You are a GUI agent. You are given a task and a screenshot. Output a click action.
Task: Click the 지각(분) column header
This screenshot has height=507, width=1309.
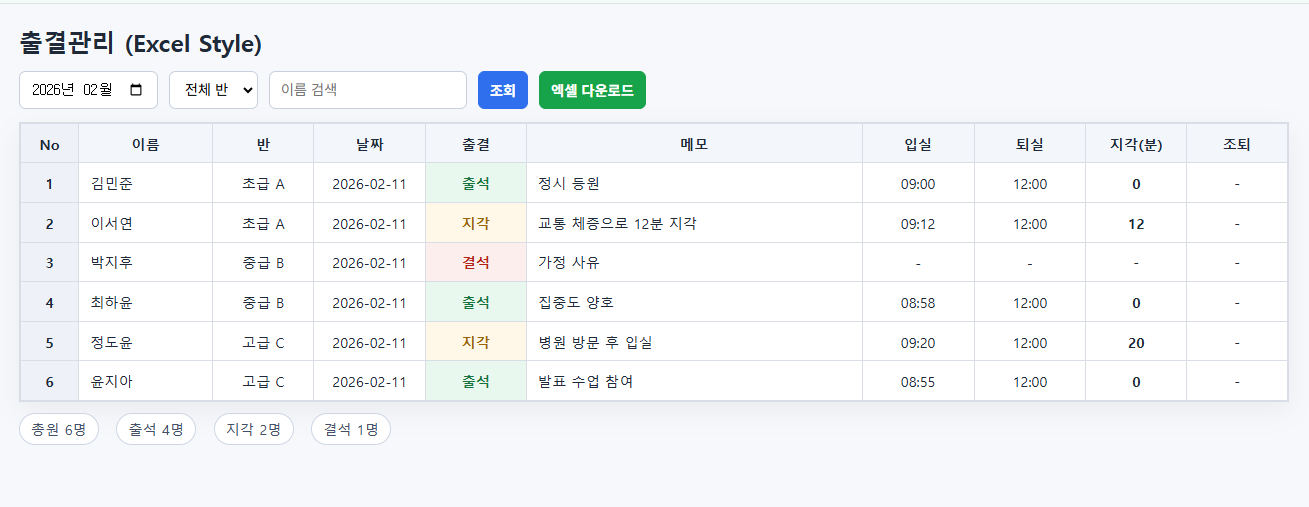pyautogui.click(x=1135, y=145)
